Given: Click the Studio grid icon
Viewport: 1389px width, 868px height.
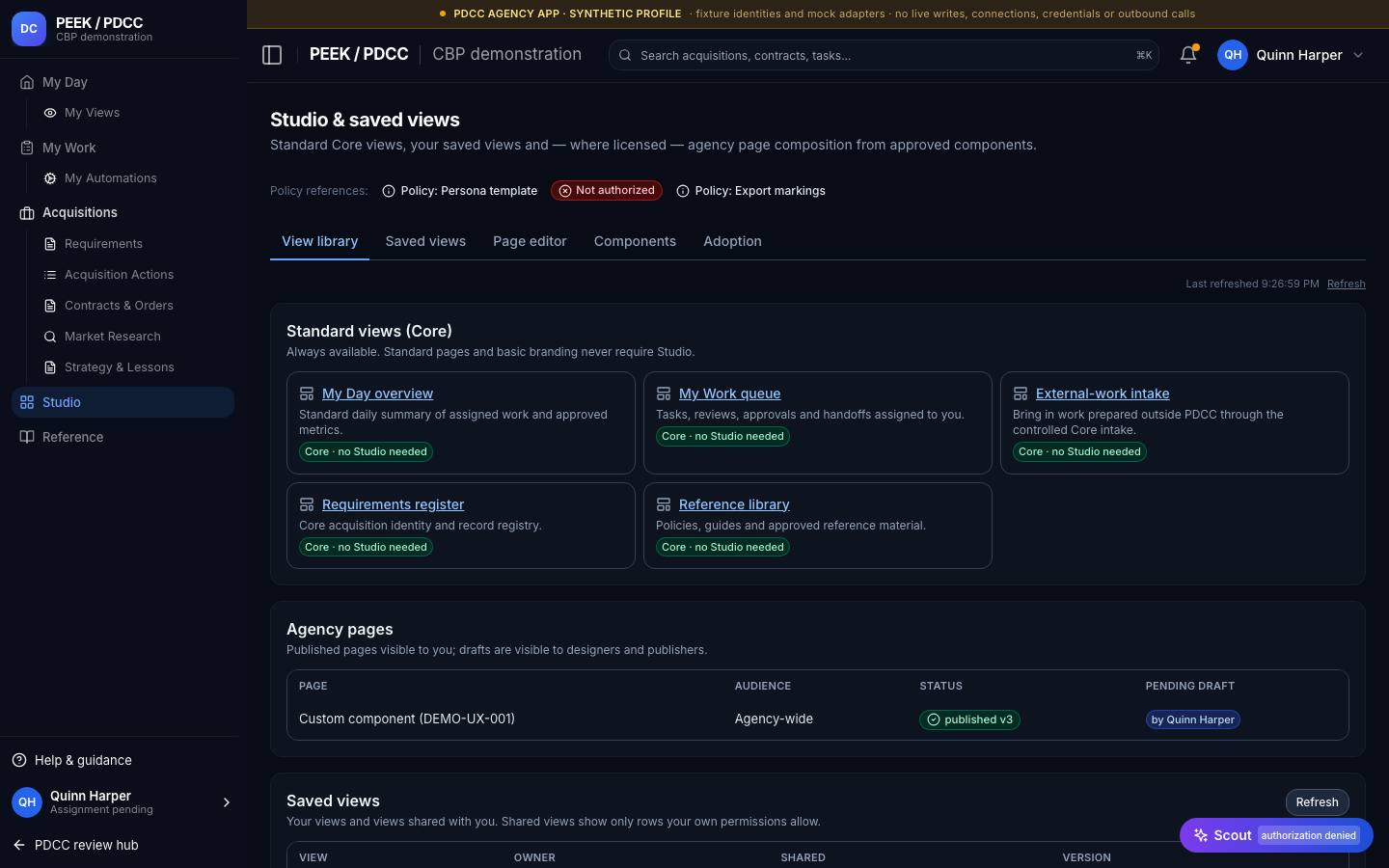Looking at the screenshot, I should (x=27, y=402).
